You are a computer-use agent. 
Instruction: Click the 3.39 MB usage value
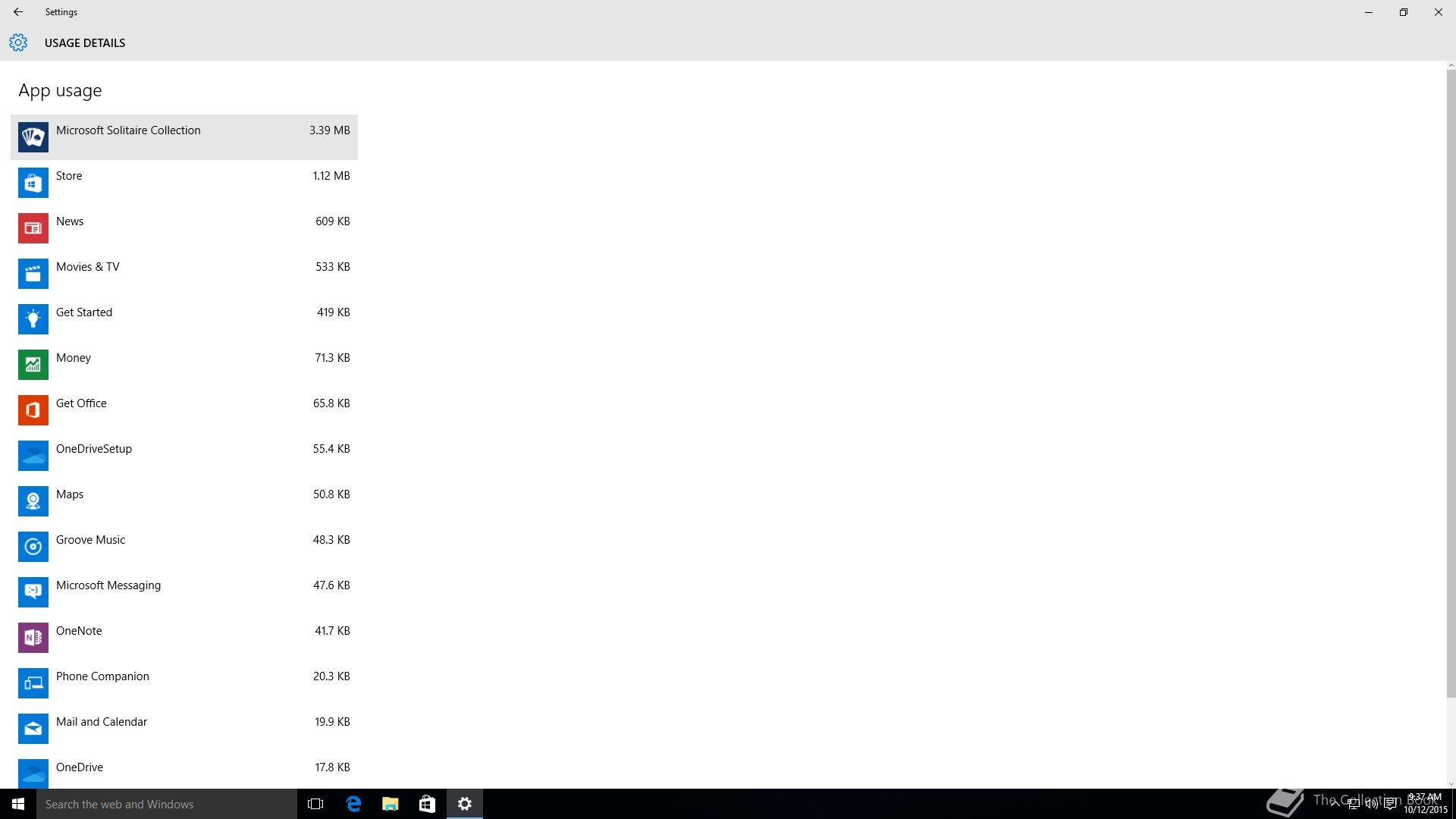coord(330,130)
